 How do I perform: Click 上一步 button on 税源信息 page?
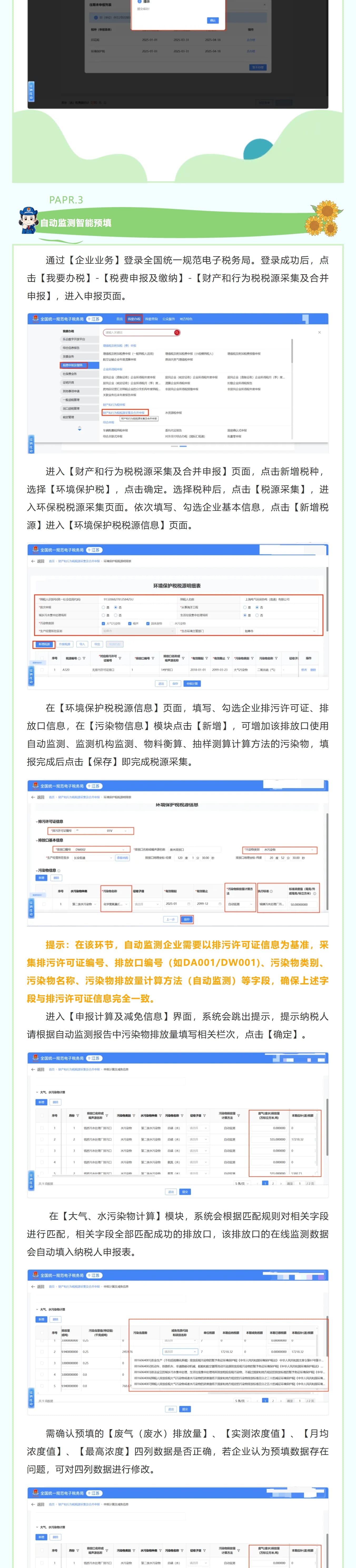click(x=170, y=919)
